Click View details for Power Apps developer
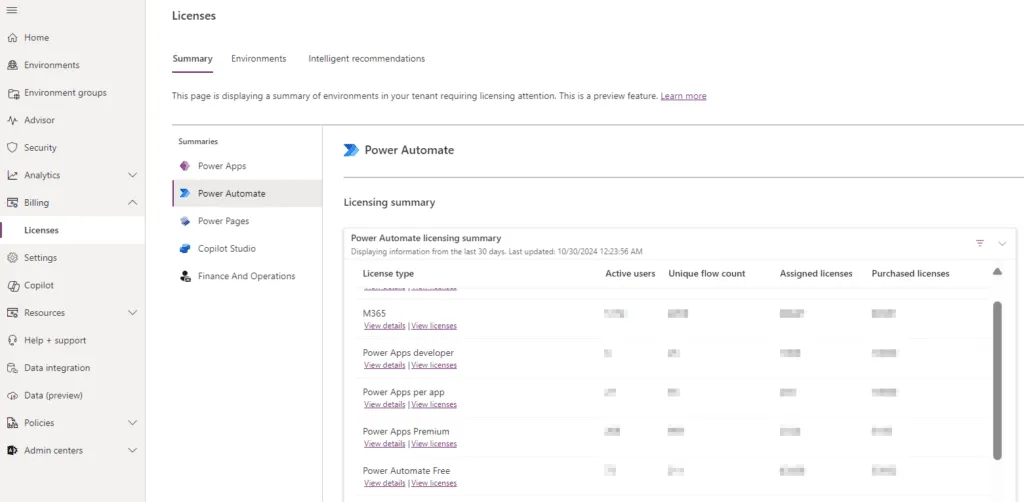This screenshot has height=502, width=1024. point(385,365)
